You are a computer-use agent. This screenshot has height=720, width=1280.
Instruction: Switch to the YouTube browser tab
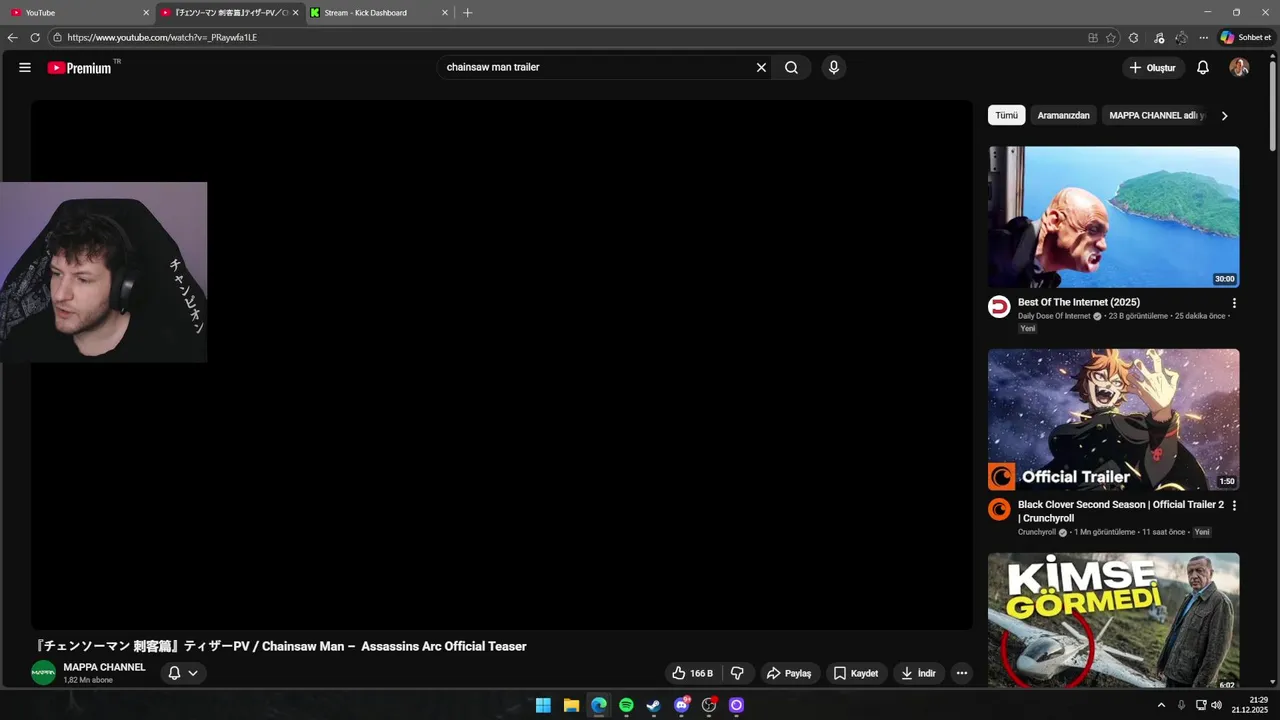(78, 13)
